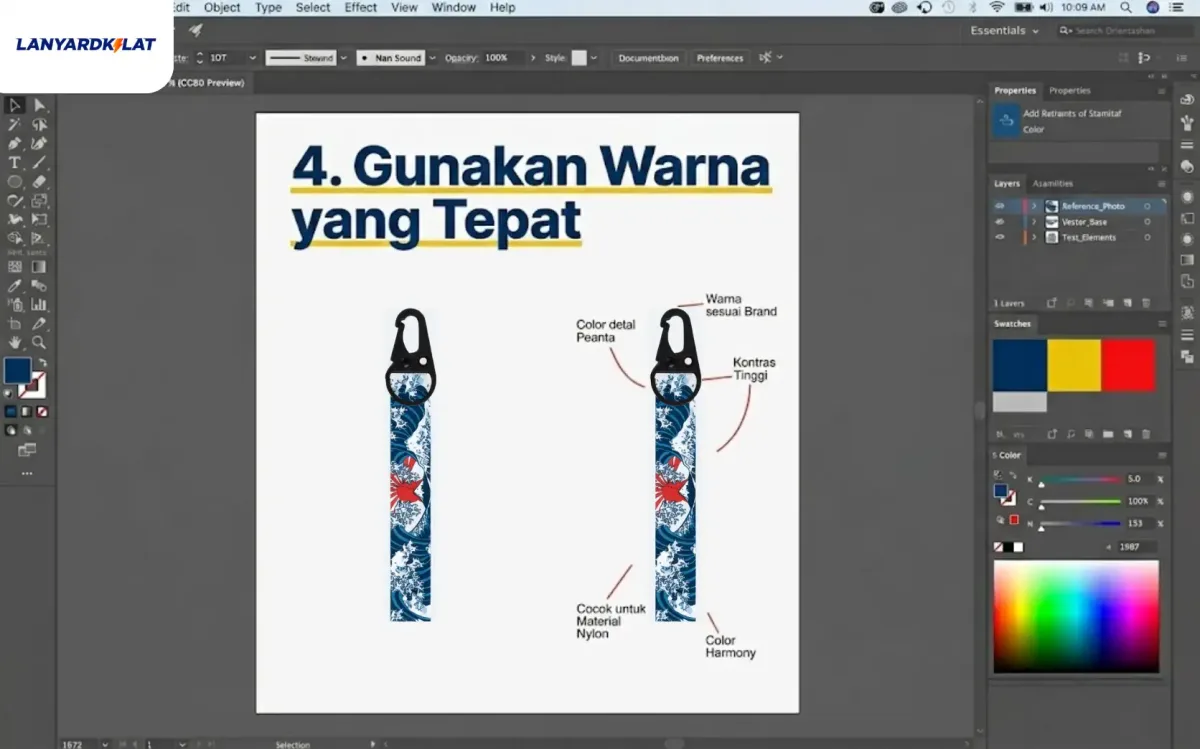This screenshot has width=1200, height=749.
Task: Open the Edit Toolbar three dots
Action: 27,474
